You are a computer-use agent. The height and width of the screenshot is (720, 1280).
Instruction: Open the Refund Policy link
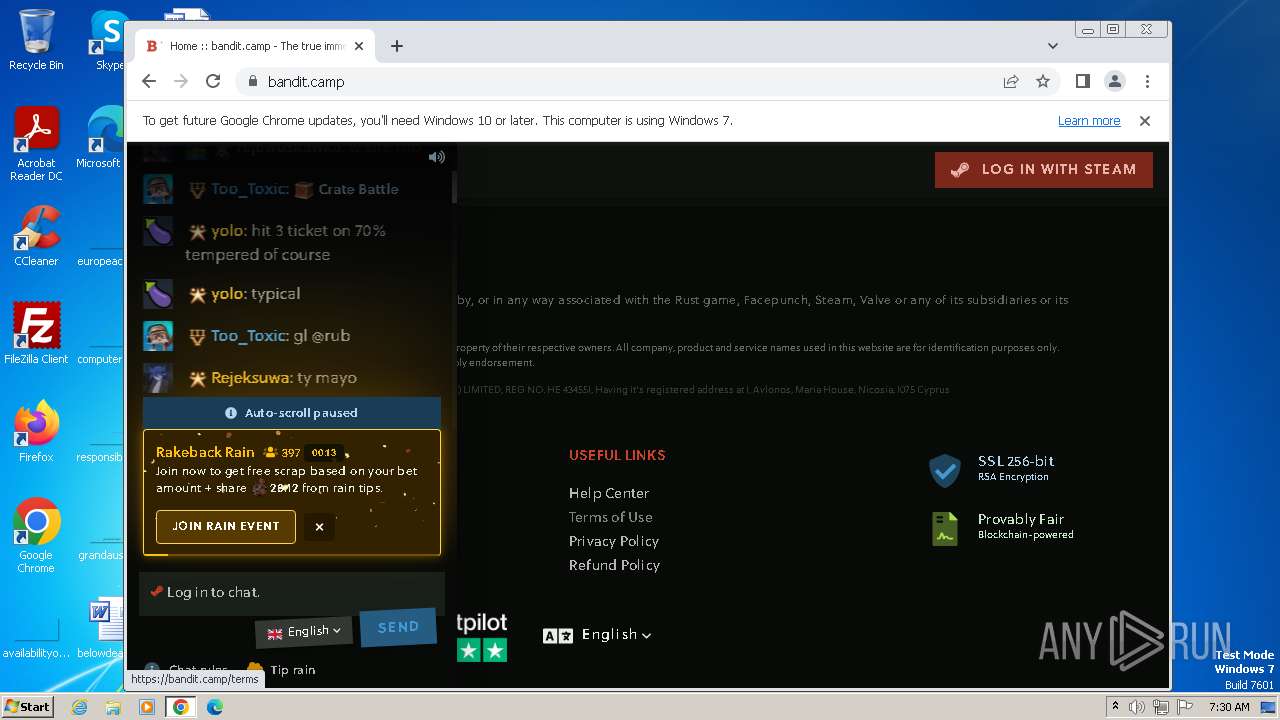(615, 565)
